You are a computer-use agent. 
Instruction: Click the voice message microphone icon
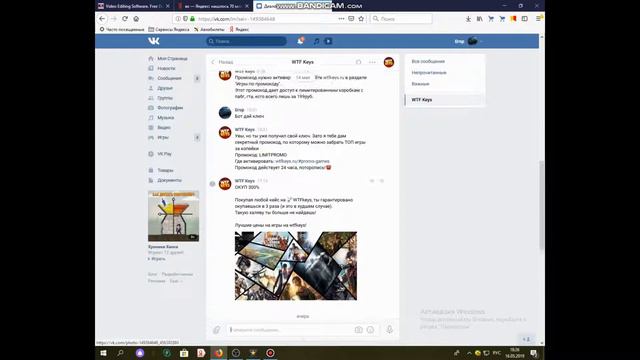pyautogui.click(x=389, y=329)
